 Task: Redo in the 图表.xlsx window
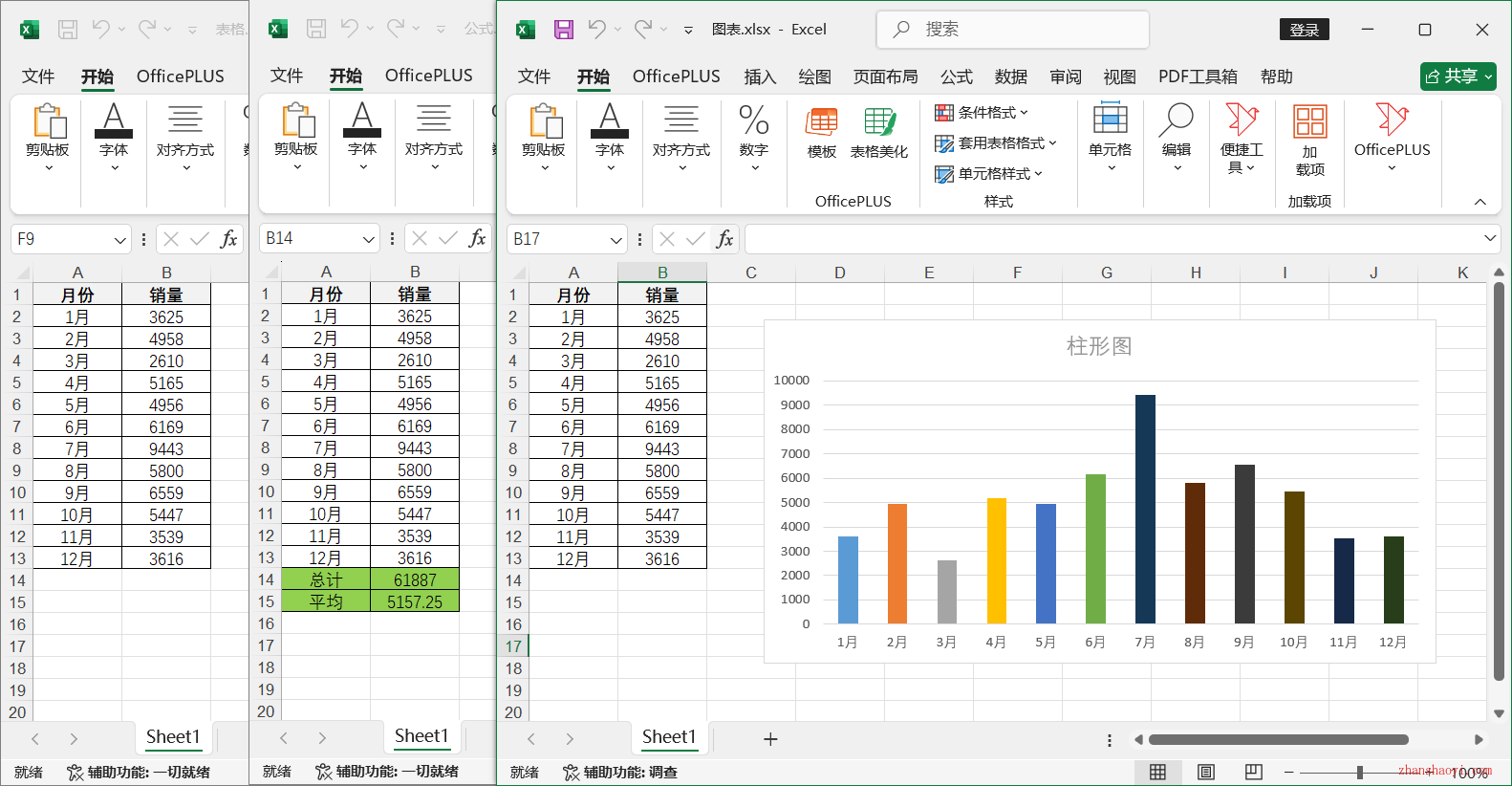(643, 30)
